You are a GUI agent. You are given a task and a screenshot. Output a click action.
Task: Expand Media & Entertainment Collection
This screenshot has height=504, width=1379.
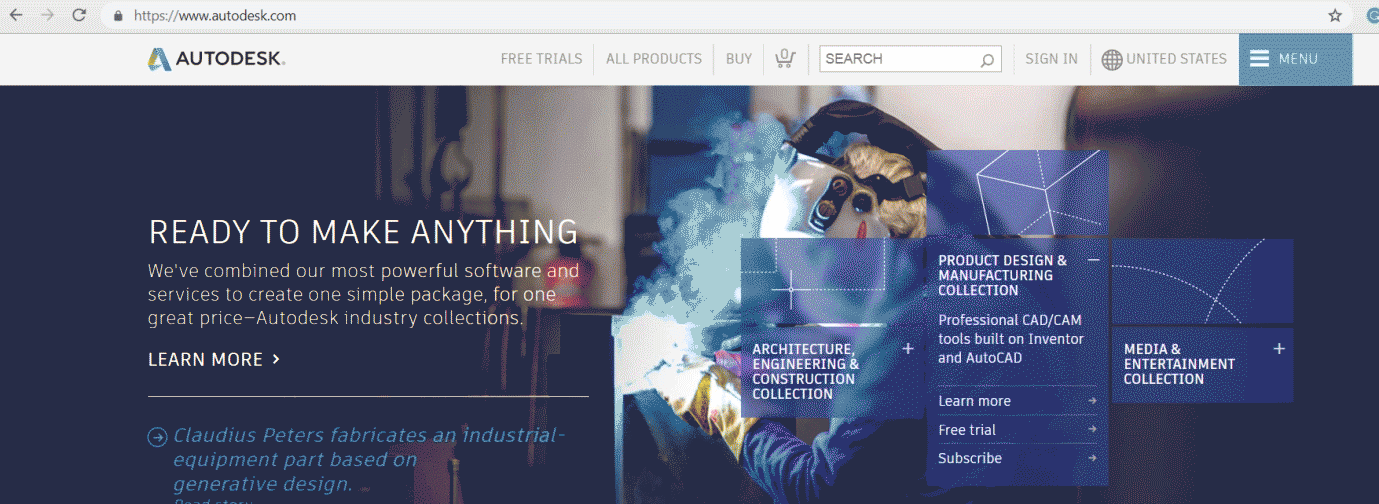[x=1278, y=349]
